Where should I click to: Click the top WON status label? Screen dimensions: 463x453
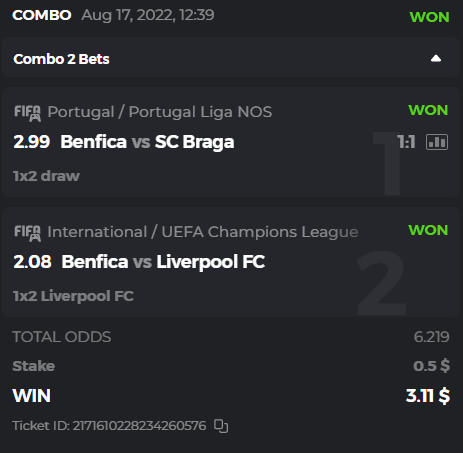coord(429,17)
